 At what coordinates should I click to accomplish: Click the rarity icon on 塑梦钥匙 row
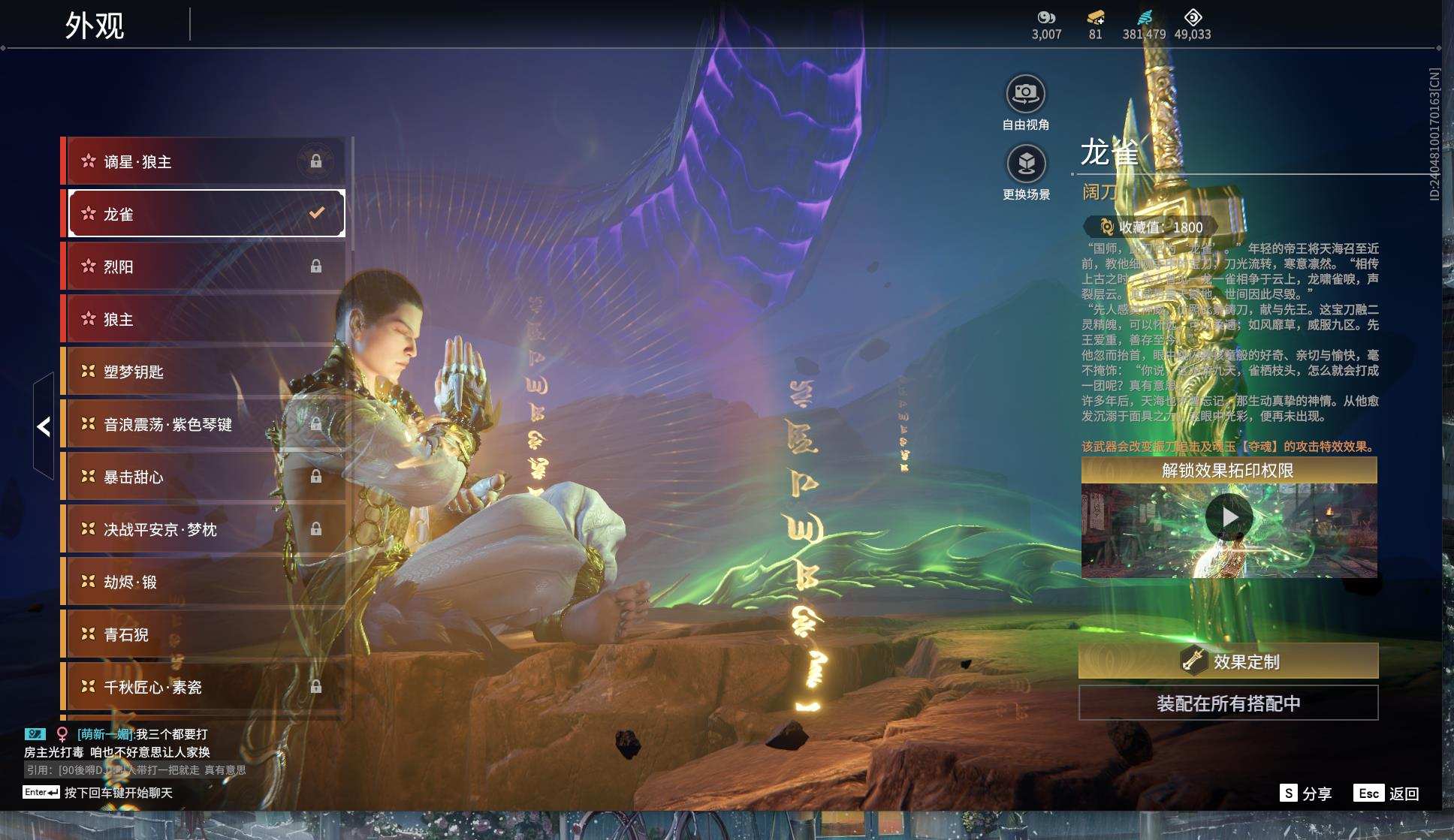89,372
